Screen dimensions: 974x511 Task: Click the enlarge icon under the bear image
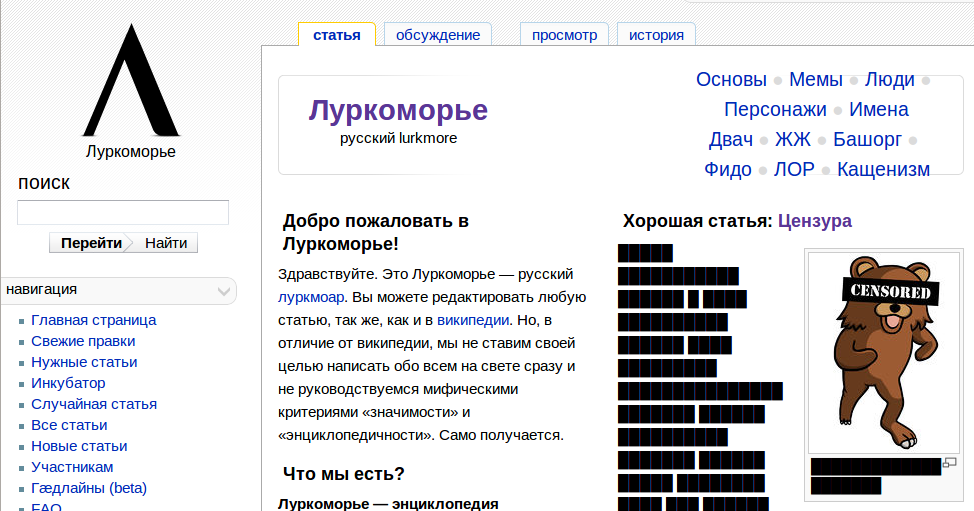coord(949,464)
